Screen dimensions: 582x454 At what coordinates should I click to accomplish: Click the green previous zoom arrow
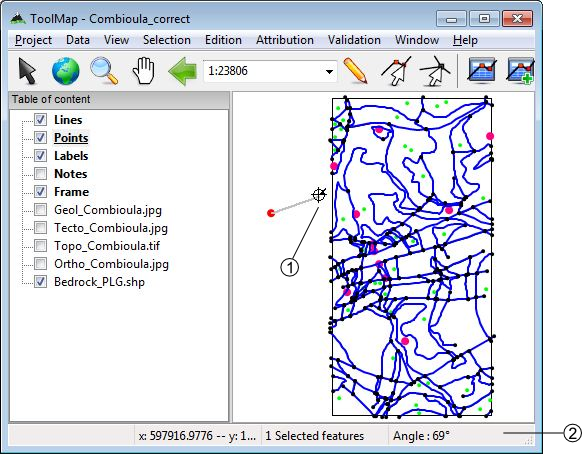(x=183, y=71)
